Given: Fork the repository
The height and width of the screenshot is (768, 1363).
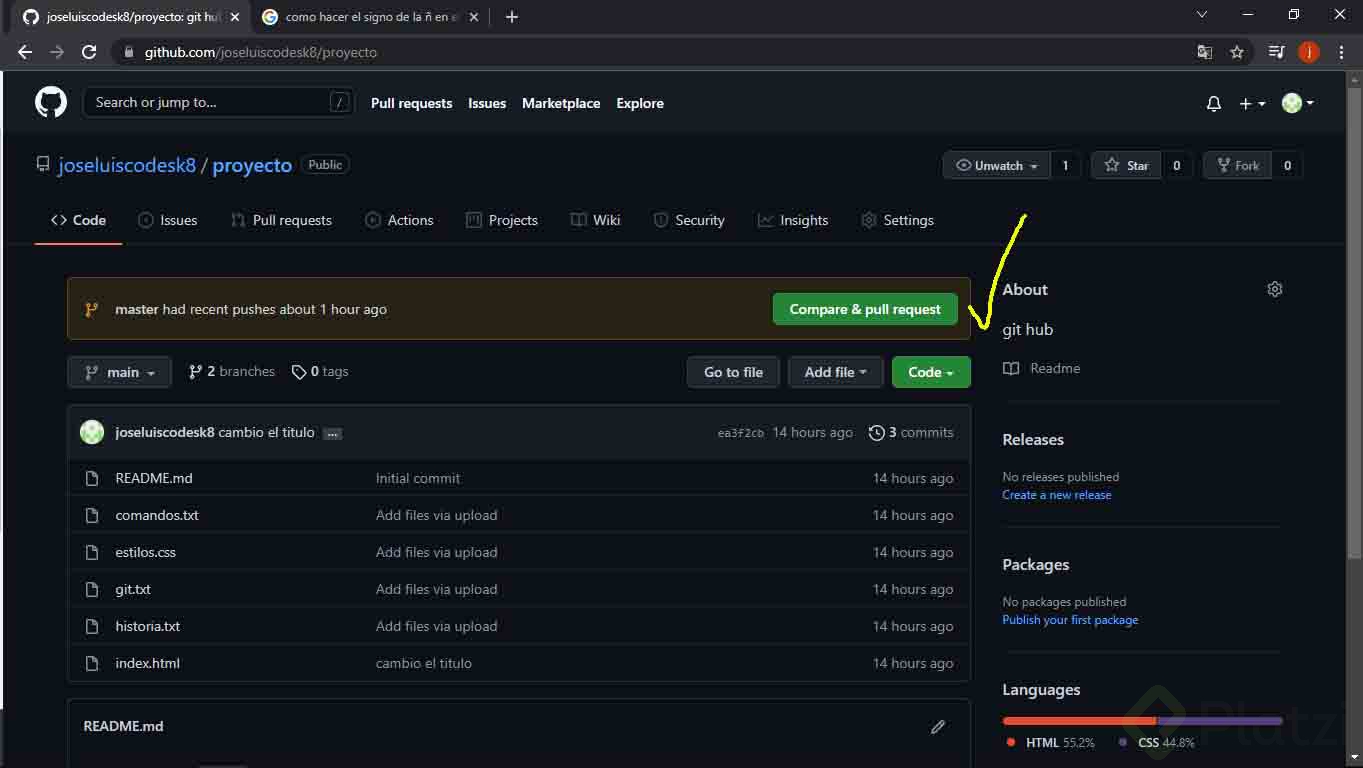Looking at the screenshot, I should point(1237,166).
